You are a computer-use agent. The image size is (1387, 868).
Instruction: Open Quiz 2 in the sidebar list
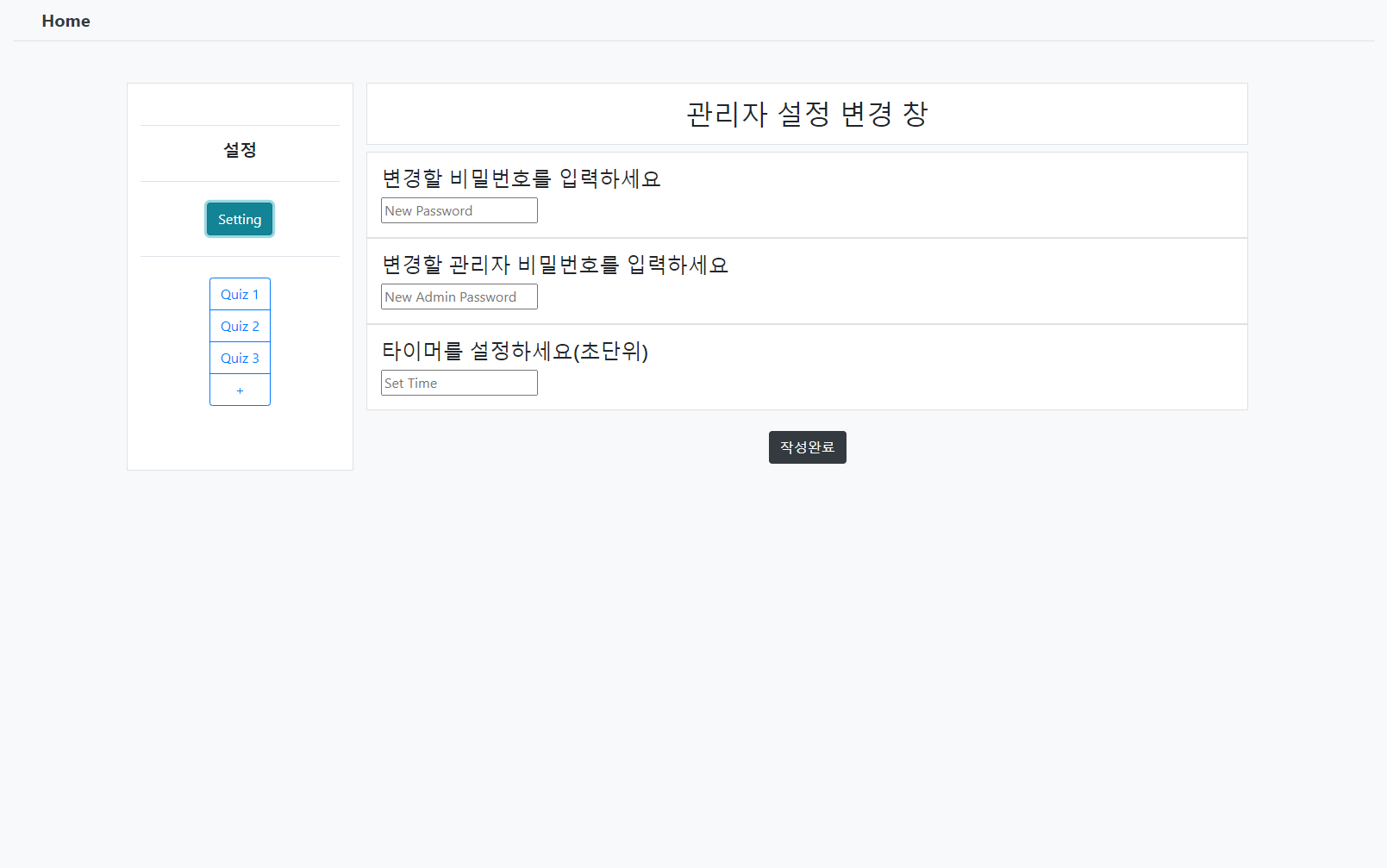[240, 326]
